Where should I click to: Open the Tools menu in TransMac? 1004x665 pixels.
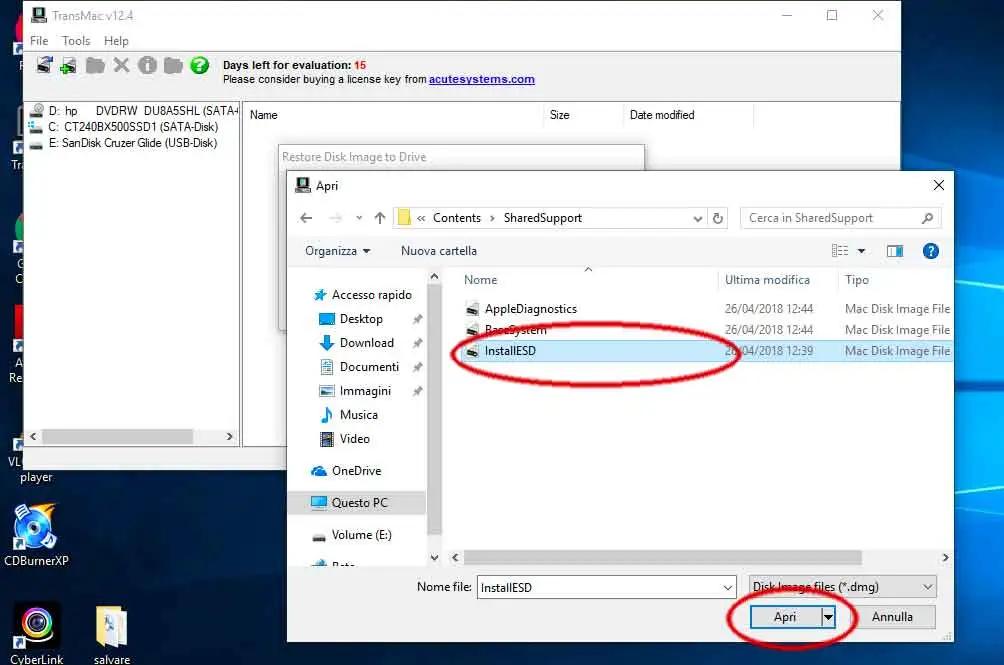(75, 40)
